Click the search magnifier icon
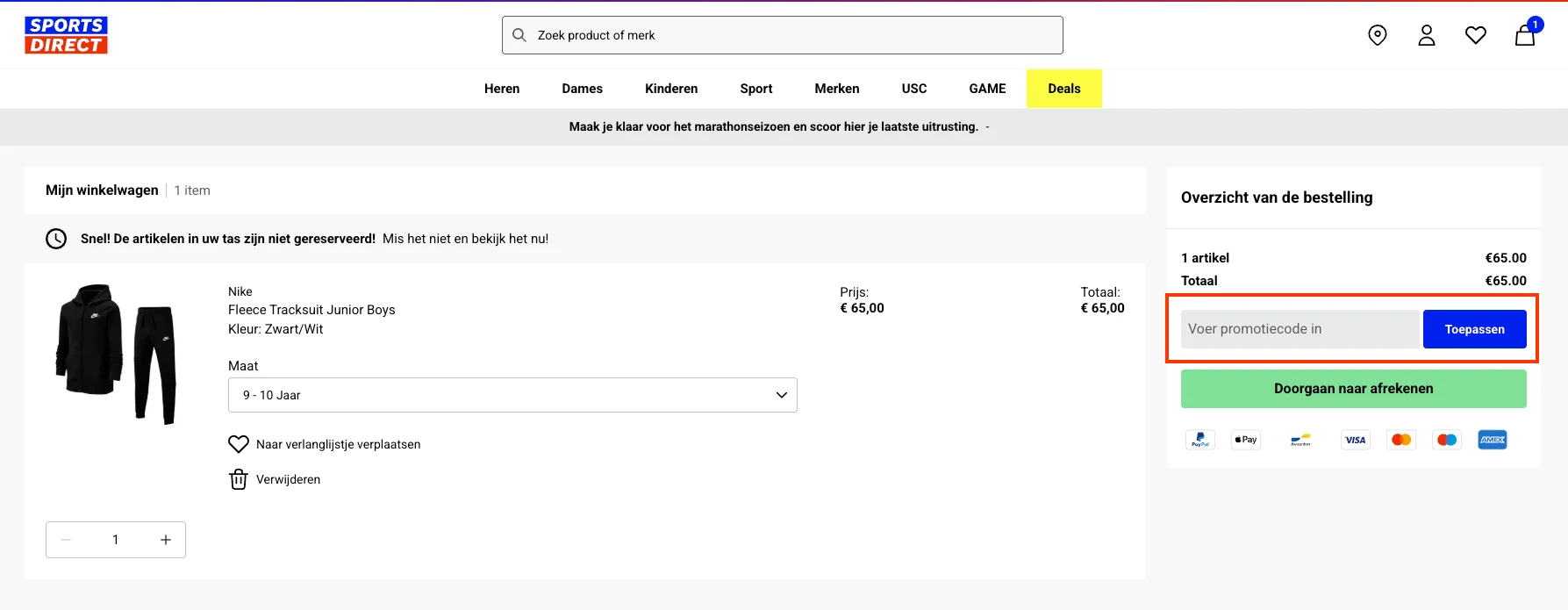This screenshot has width=1568, height=610. click(519, 35)
